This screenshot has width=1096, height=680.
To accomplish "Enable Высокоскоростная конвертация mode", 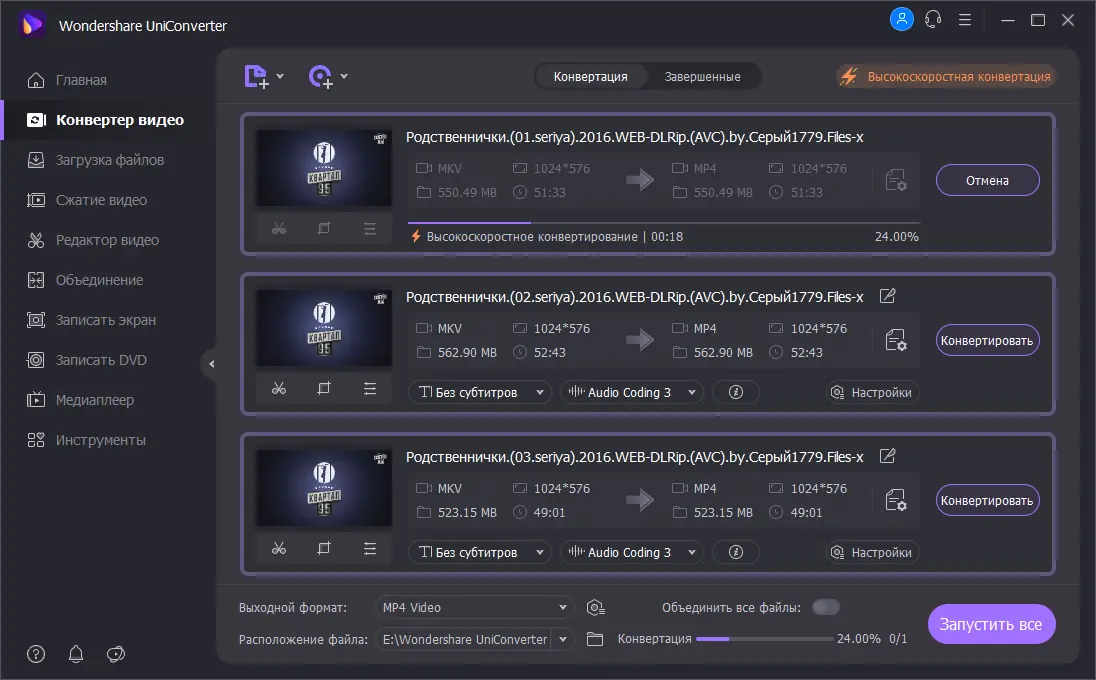I will point(946,77).
